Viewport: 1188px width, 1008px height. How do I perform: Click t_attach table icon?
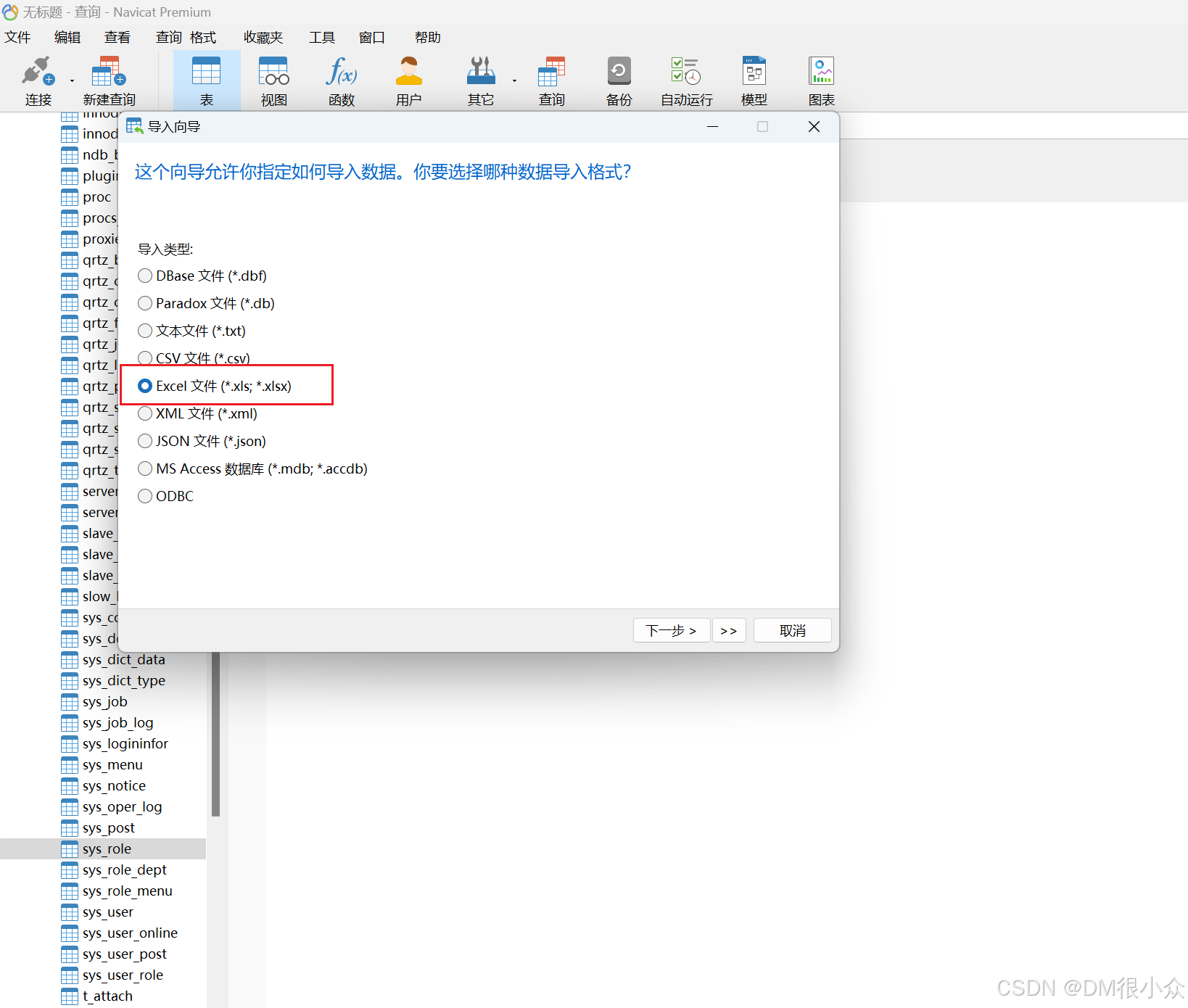click(x=70, y=997)
